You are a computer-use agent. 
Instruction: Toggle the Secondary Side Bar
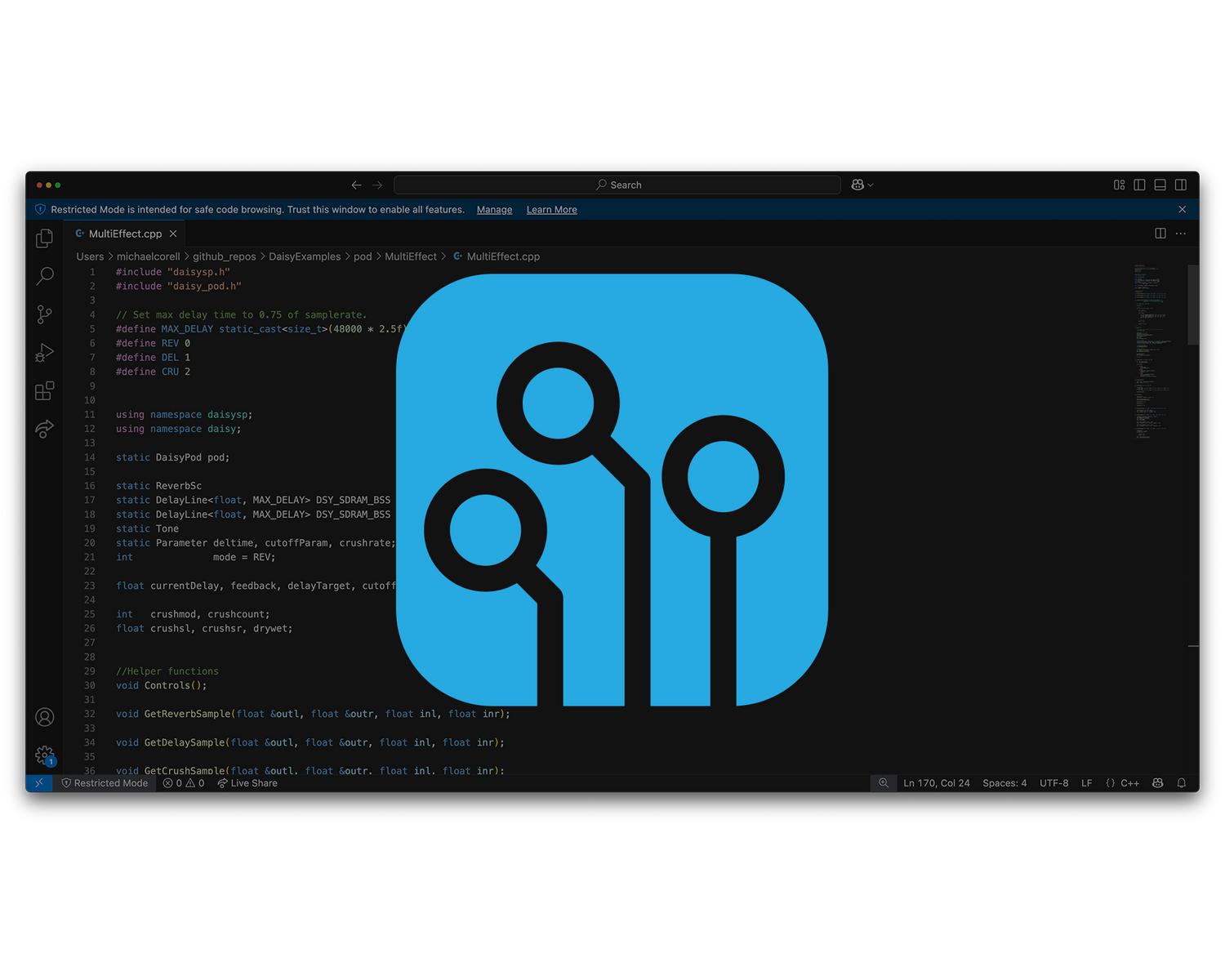coord(1181,185)
